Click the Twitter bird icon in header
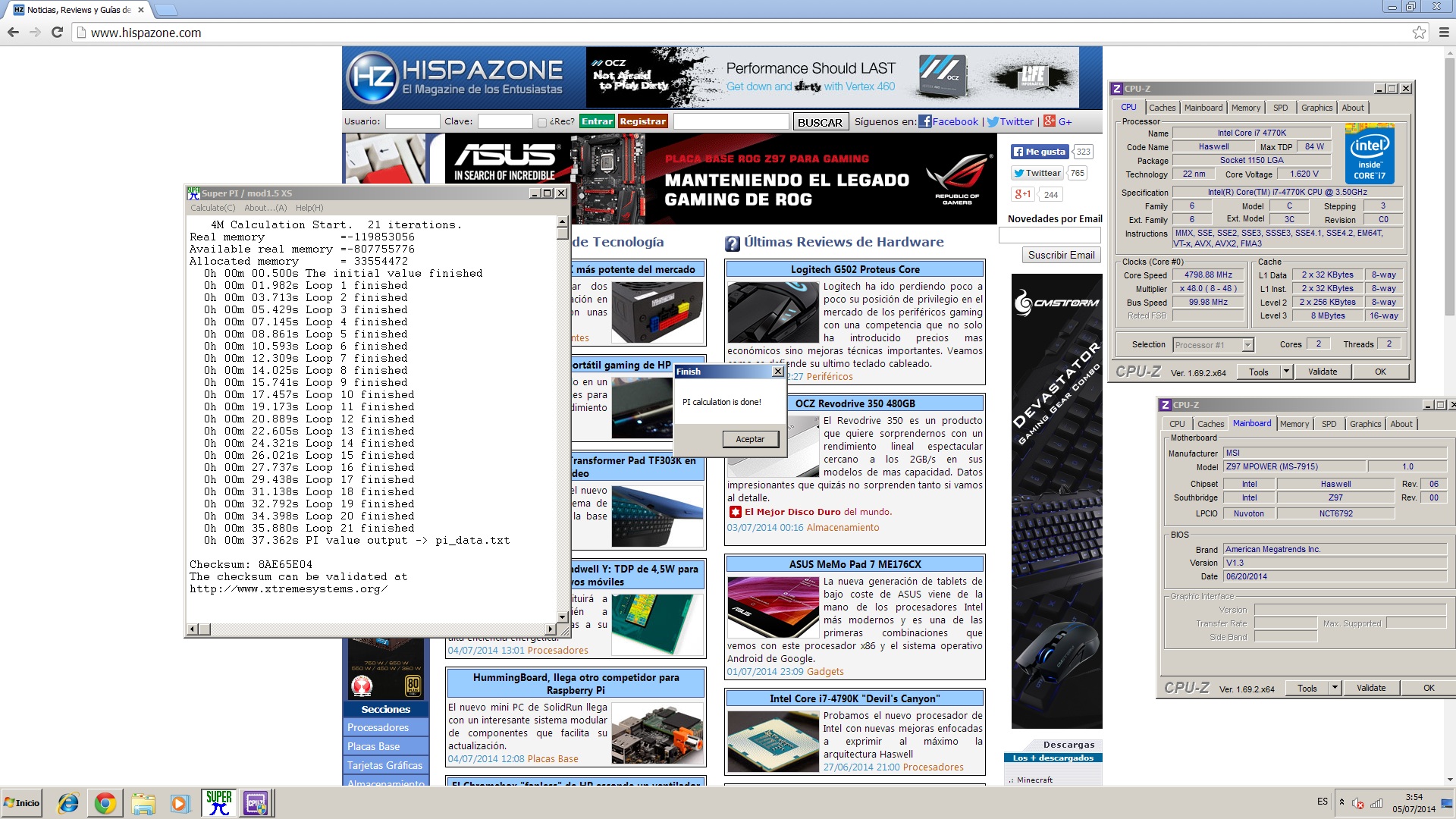The width and height of the screenshot is (1456, 819). 992,121
